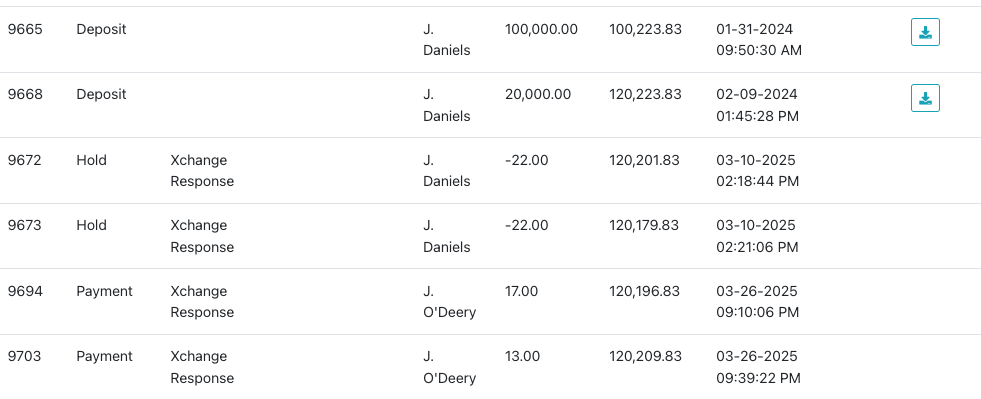The image size is (981, 399).
Task: Select transaction ID 9665
Action: (25, 29)
